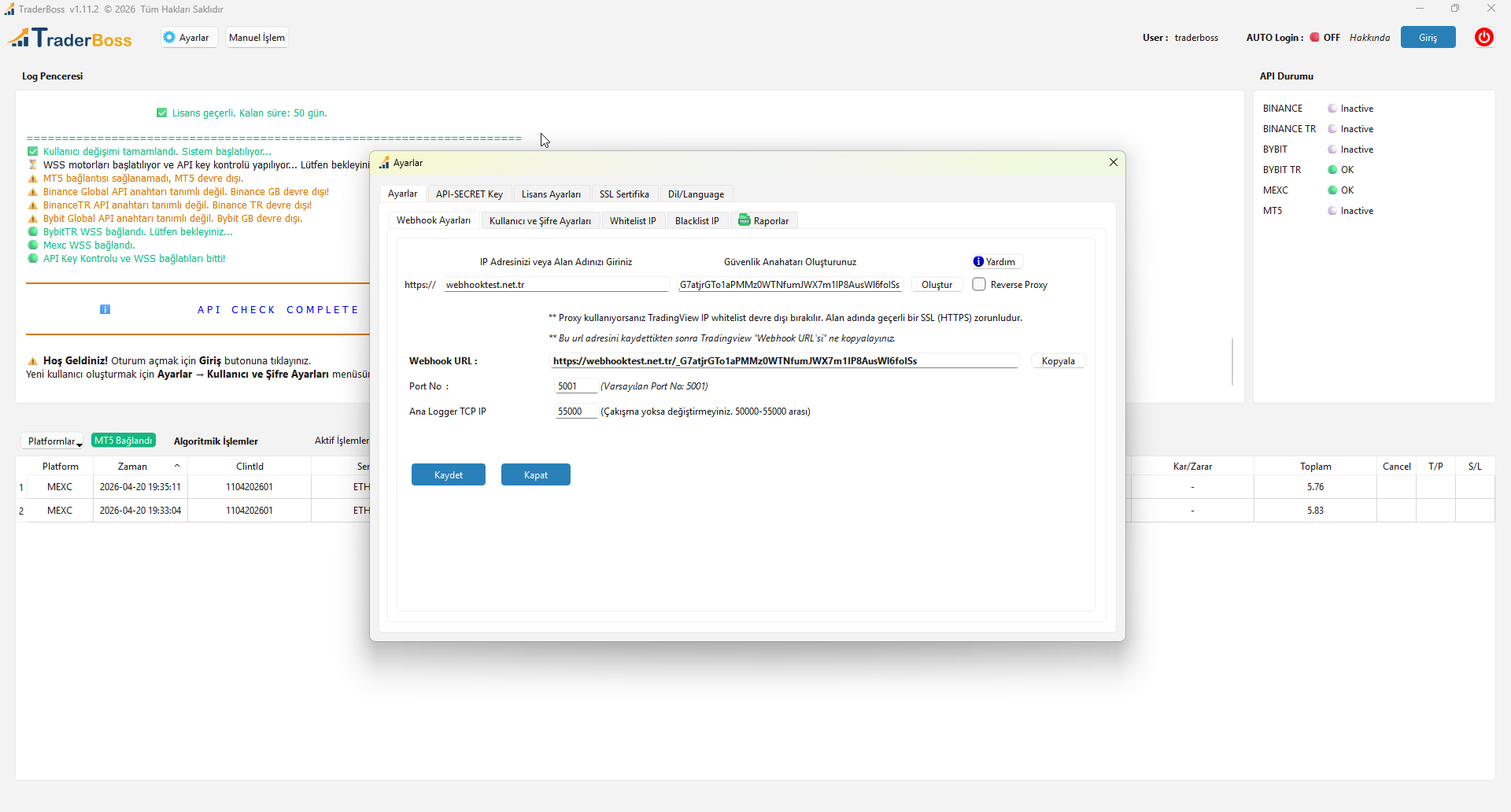Switch to Lisans Ayarları tab
Screen dimensions: 1511x812
[x=551, y=194]
